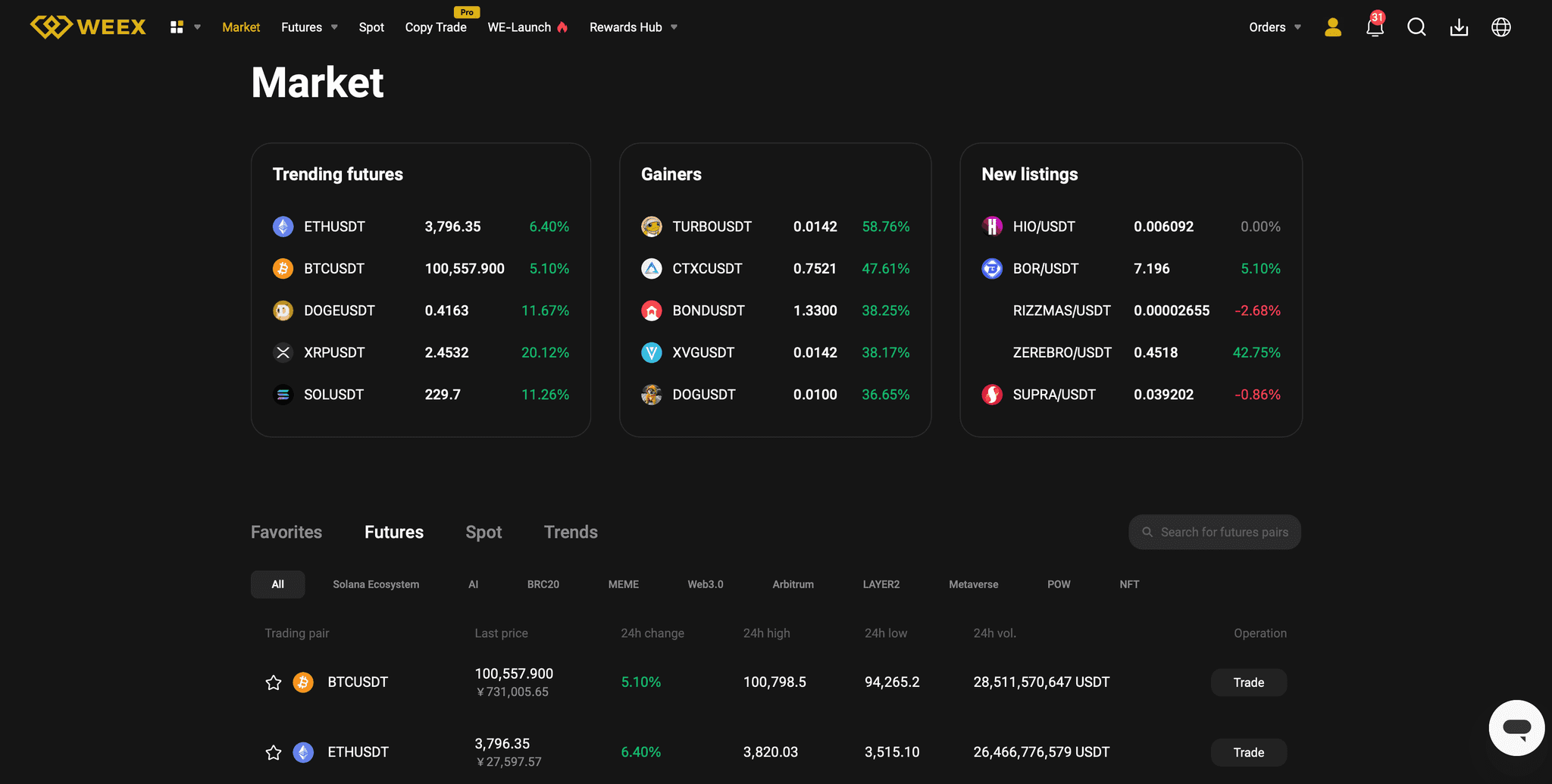Open ZEREBRO/USDT in New listings
The height and width of the screenshot is (784, 1552).
pyautogui.click(x=1131, y=352)
